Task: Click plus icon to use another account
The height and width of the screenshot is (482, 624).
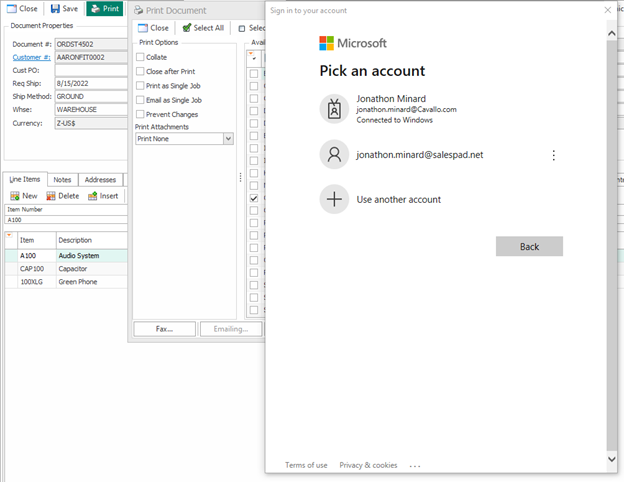Action: pyautogui.click(x=334, y=199)
